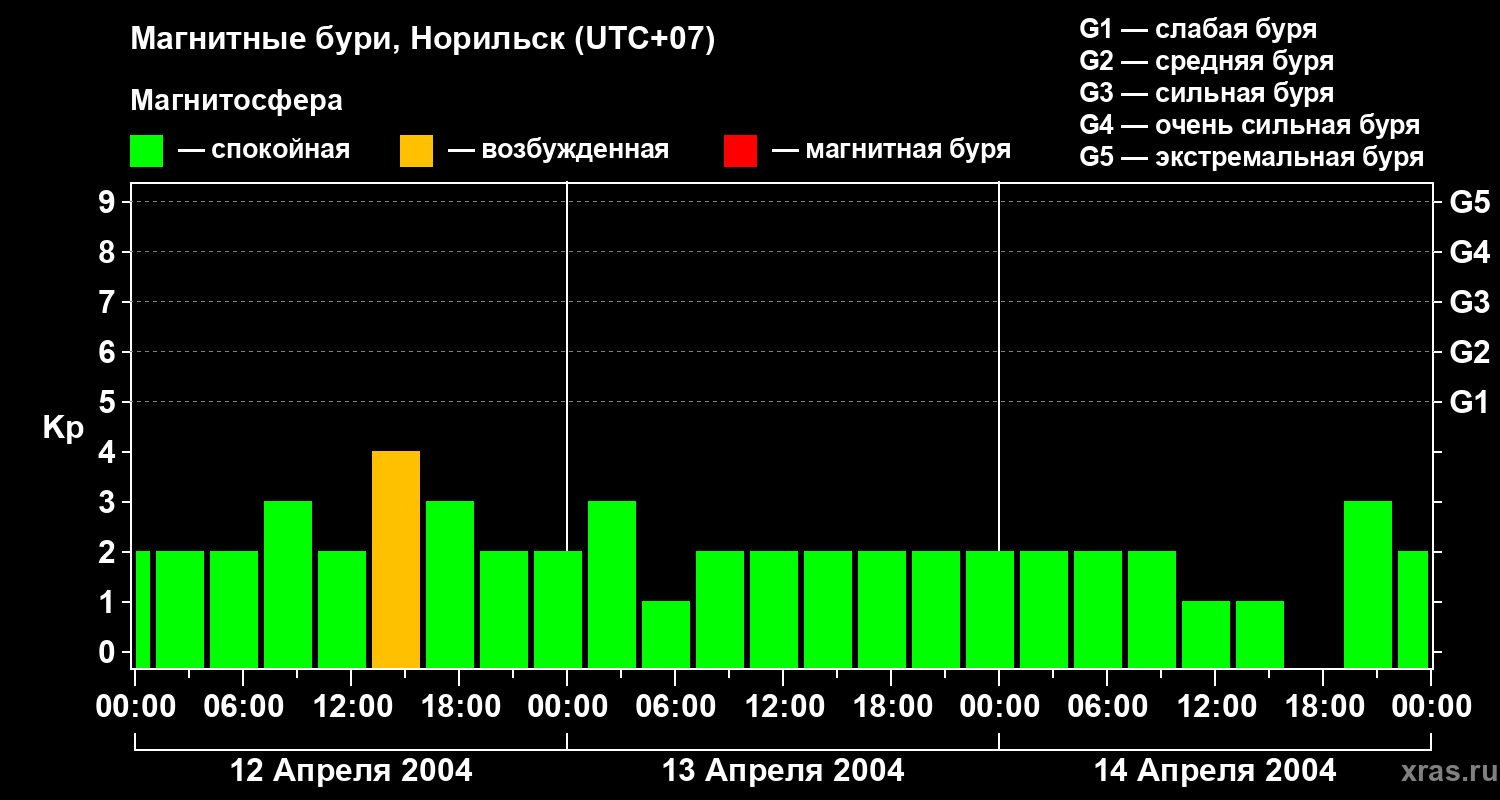Click the red 'магнитная буря' legend swatch
This screenshot has width=1500, height=800.
(x=740, y=151)
